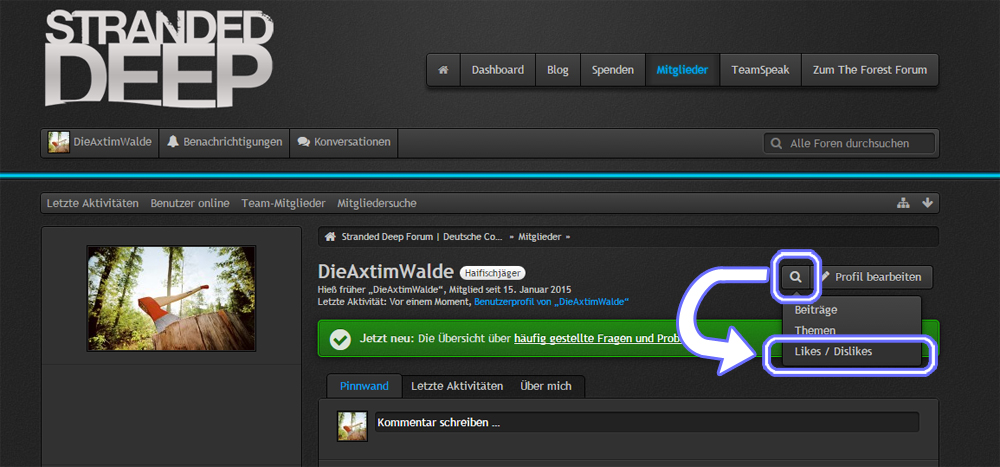Click the Team-Mitglieder link

pos(283,203)
